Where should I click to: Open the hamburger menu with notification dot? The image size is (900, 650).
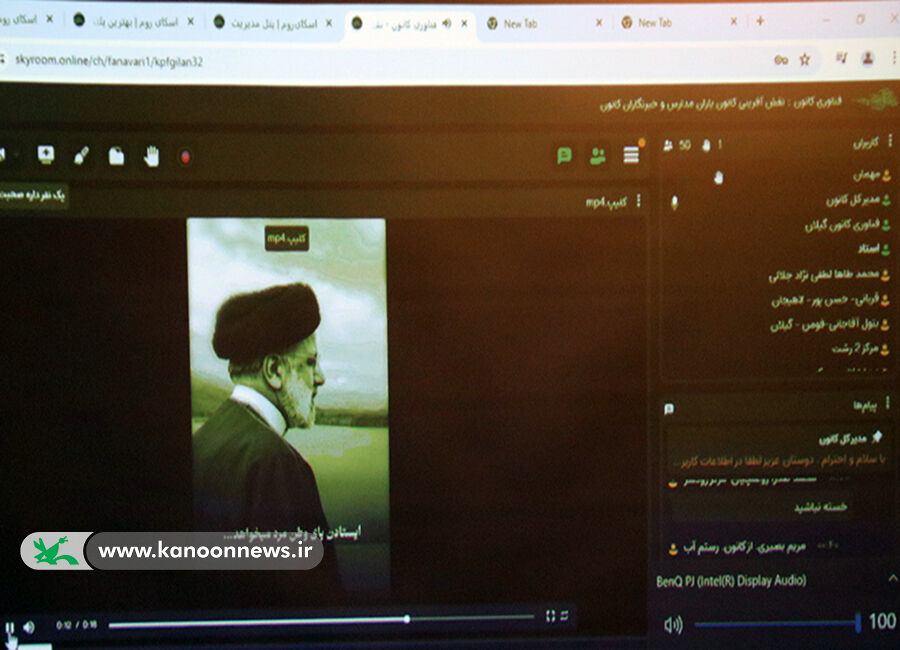click(632, 154)
